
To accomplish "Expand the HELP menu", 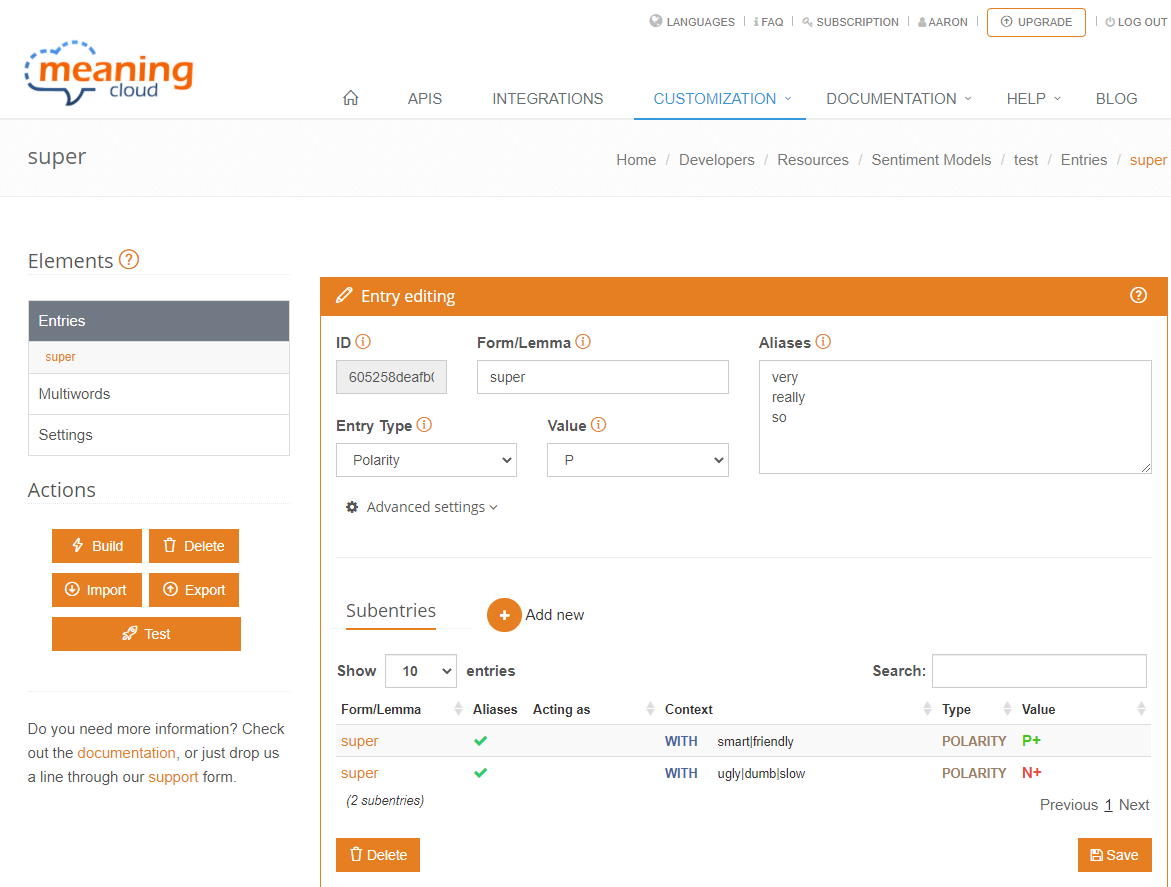I will [x=1034, y=99].
